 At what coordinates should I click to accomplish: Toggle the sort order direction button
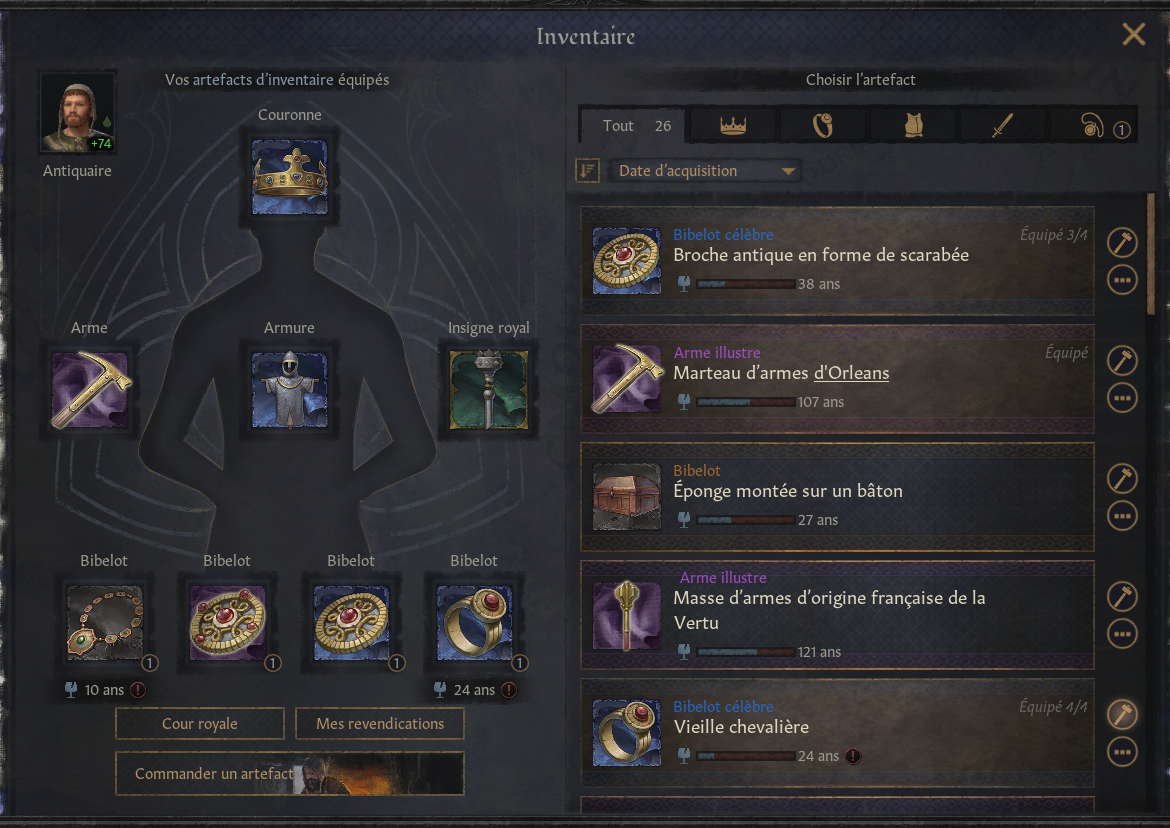(x=588, y=171)
